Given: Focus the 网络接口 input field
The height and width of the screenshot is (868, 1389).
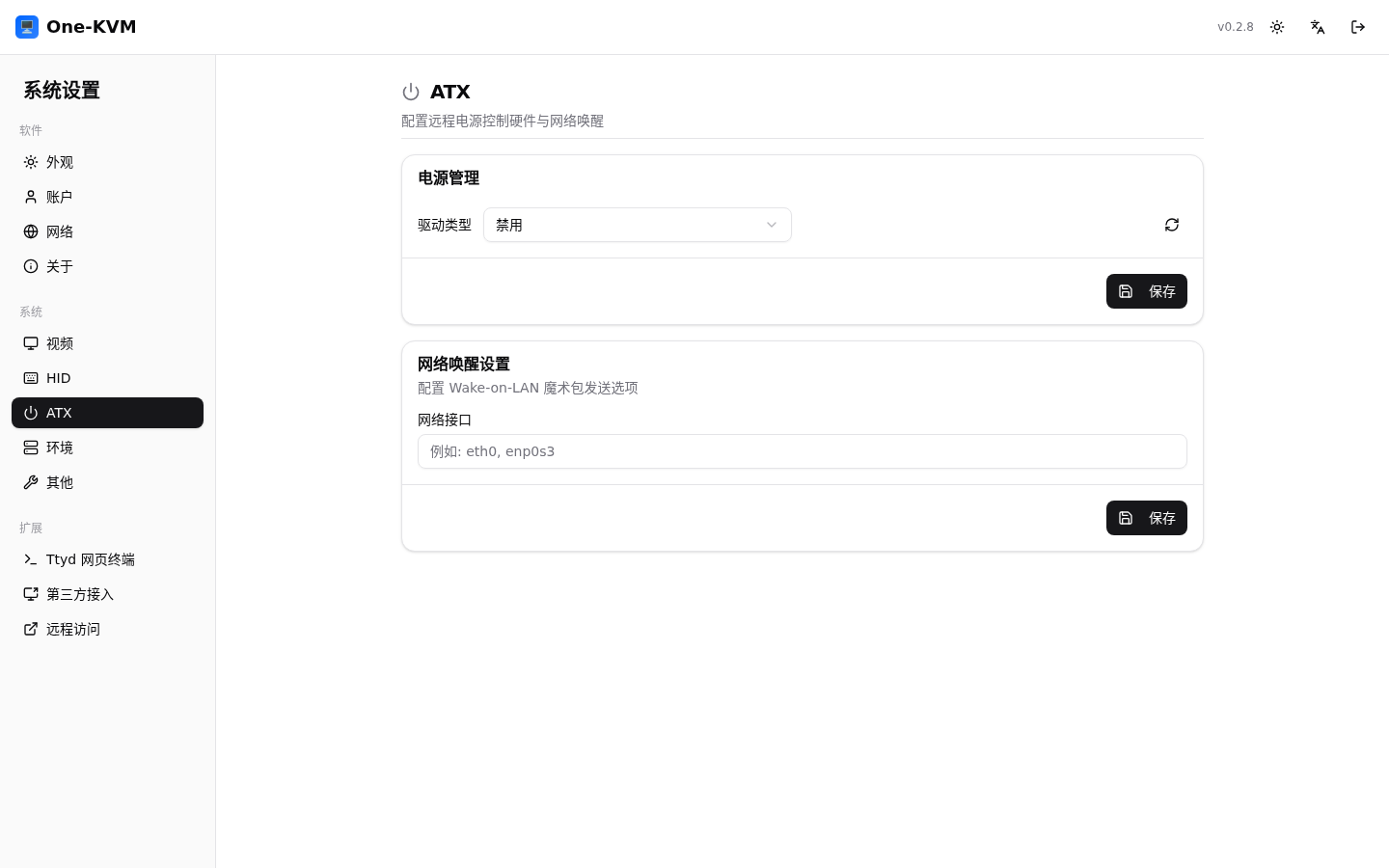Looking at the screenshot, I should point(803,451).
